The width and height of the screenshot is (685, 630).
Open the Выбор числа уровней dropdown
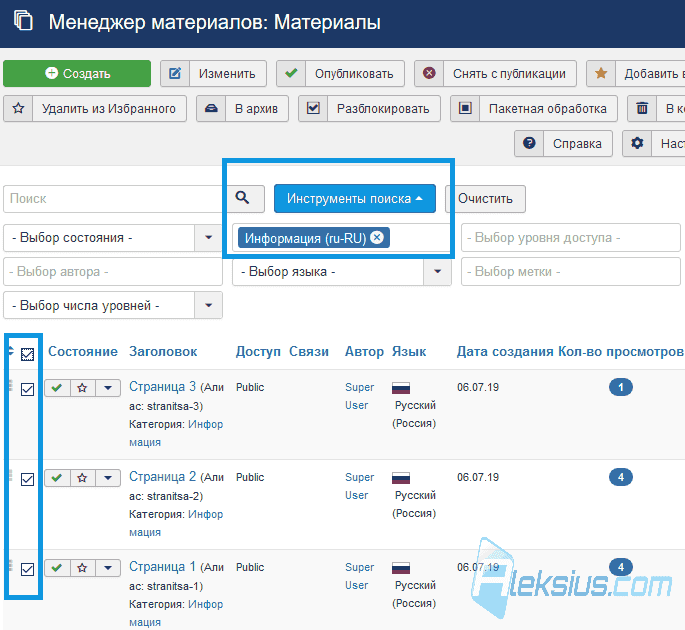[113, 305]
